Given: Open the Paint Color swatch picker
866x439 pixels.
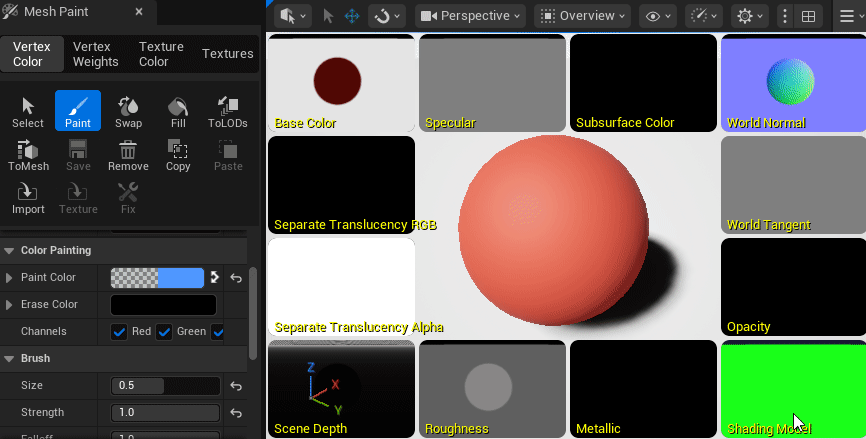Looking at the screenshot, I should (x=157, y=278).
